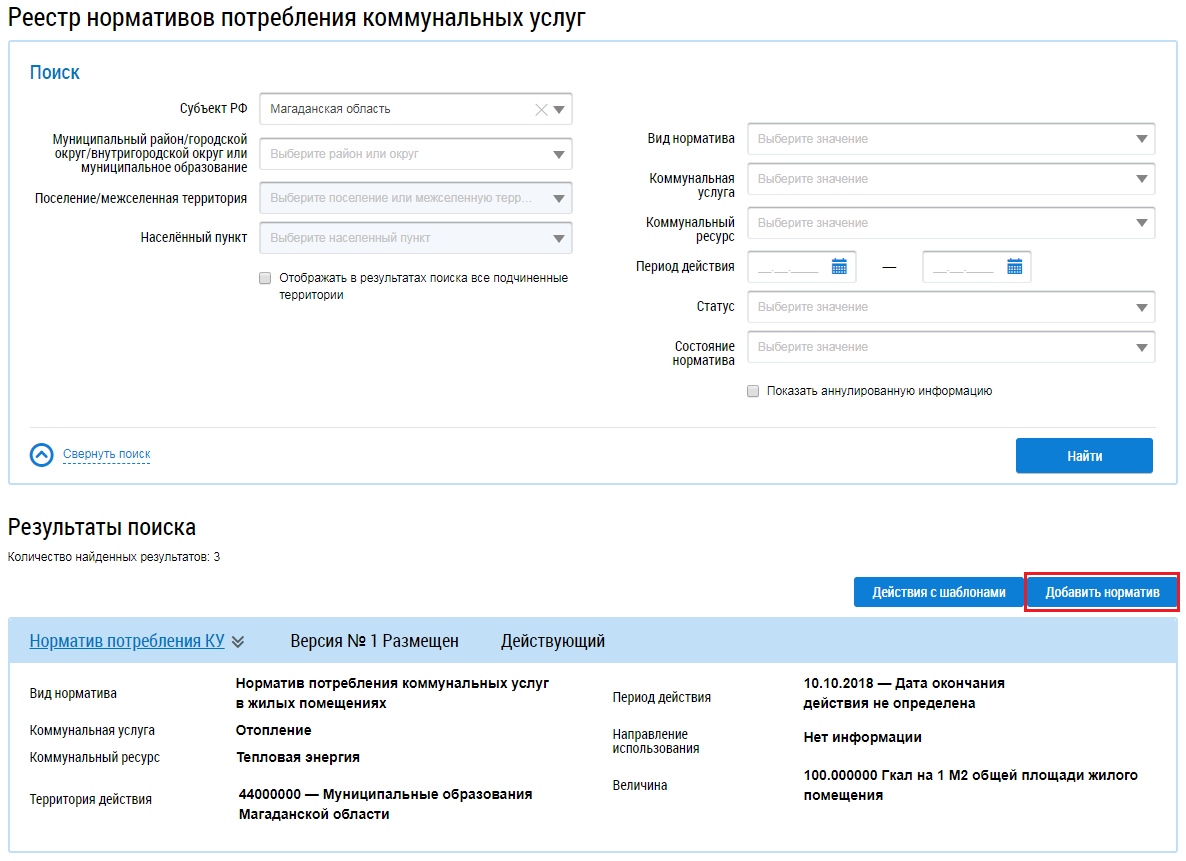Open Действия с шаблонами button
Screen dimensions: 1186x861
pos(938,592)
